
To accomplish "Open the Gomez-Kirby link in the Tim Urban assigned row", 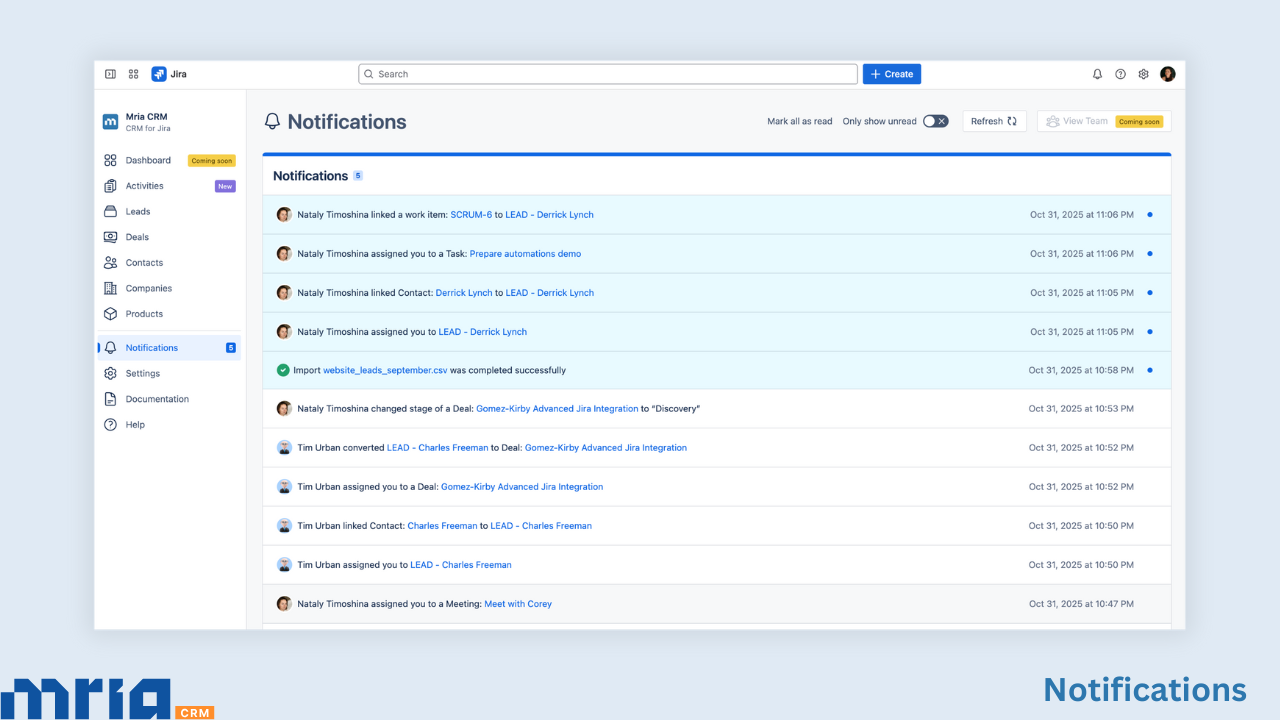I will [x=522, y=487].
